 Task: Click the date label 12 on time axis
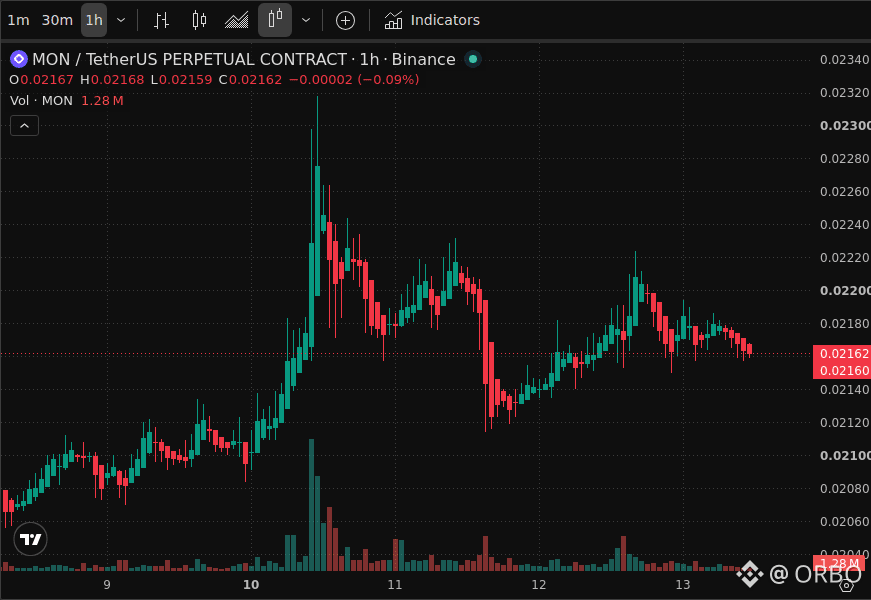coord(538,584)
